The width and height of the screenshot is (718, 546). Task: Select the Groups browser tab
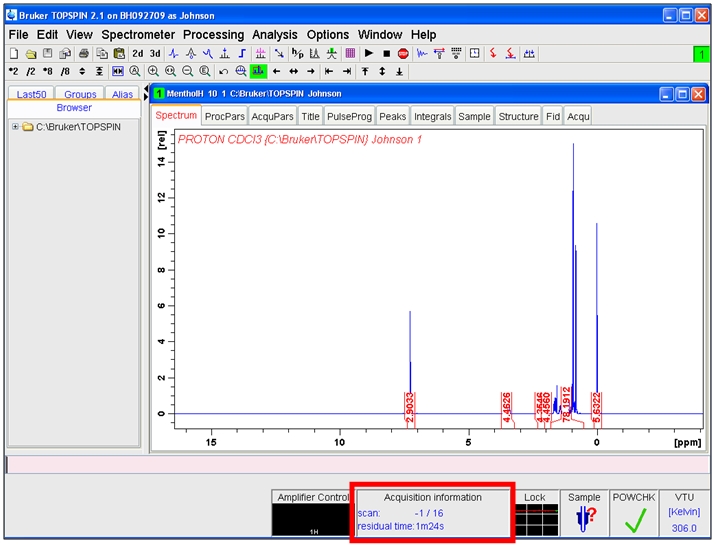(80, 94)
